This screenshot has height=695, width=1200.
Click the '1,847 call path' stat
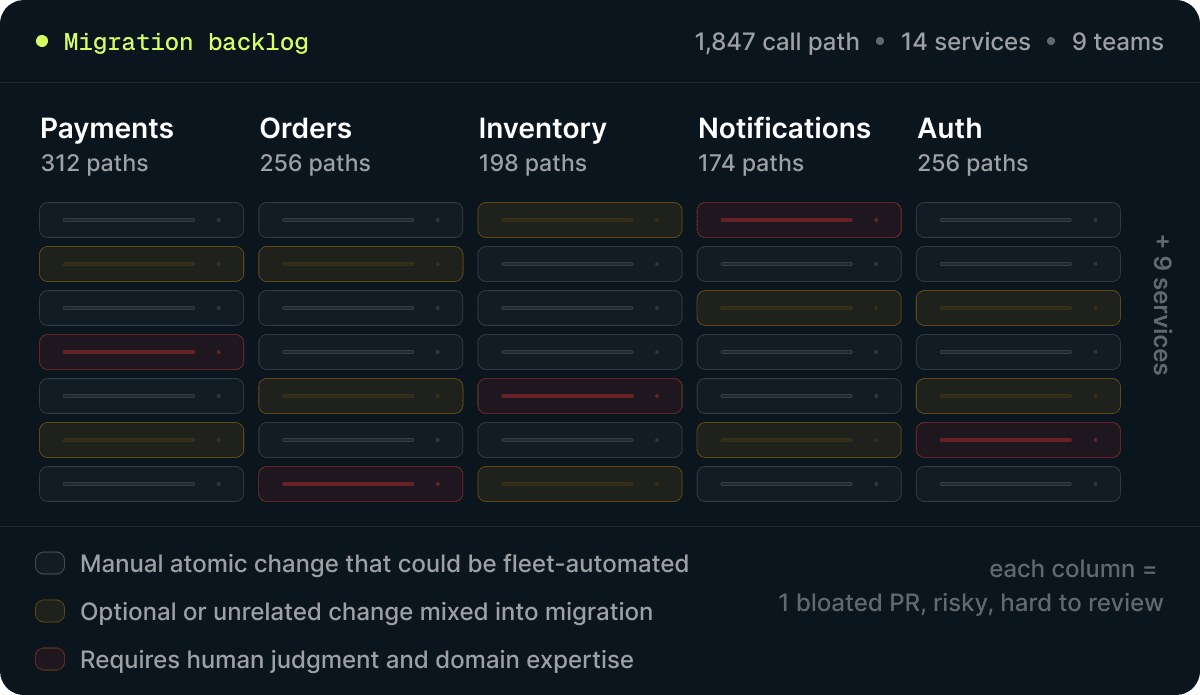tap(777, 42)
